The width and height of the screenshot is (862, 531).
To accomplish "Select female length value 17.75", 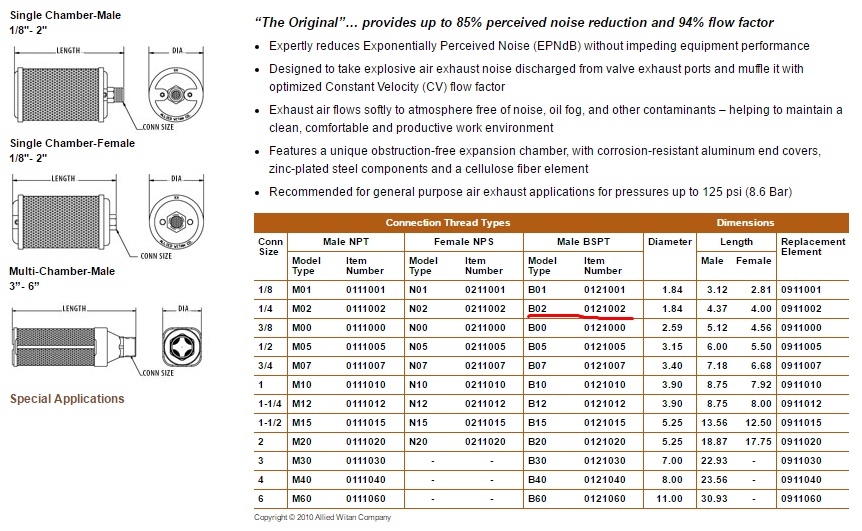I will (759, 442).
